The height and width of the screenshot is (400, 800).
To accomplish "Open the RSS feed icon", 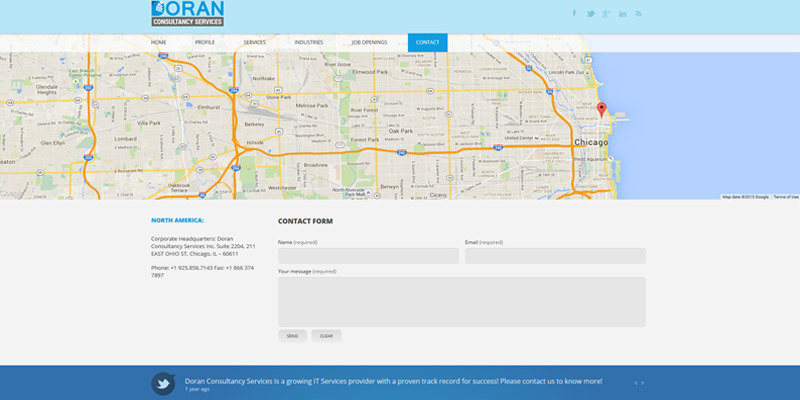I will [639, 14].
